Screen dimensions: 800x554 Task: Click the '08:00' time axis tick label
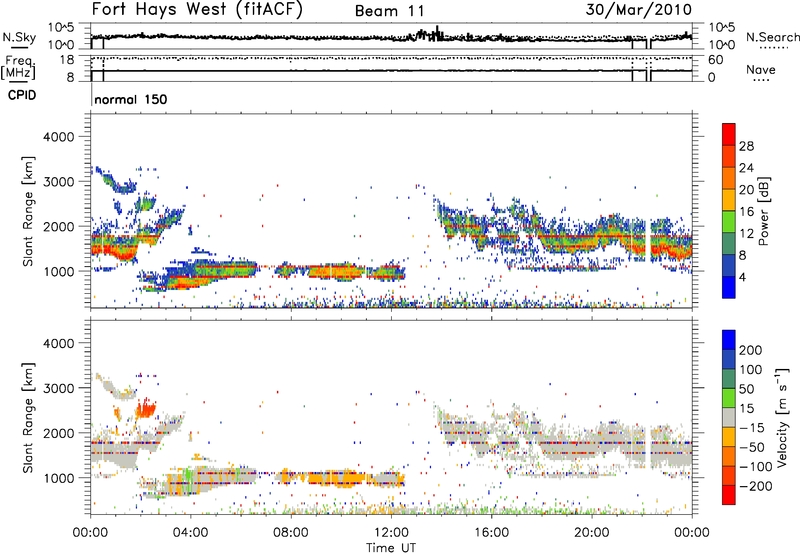point(291,533)
